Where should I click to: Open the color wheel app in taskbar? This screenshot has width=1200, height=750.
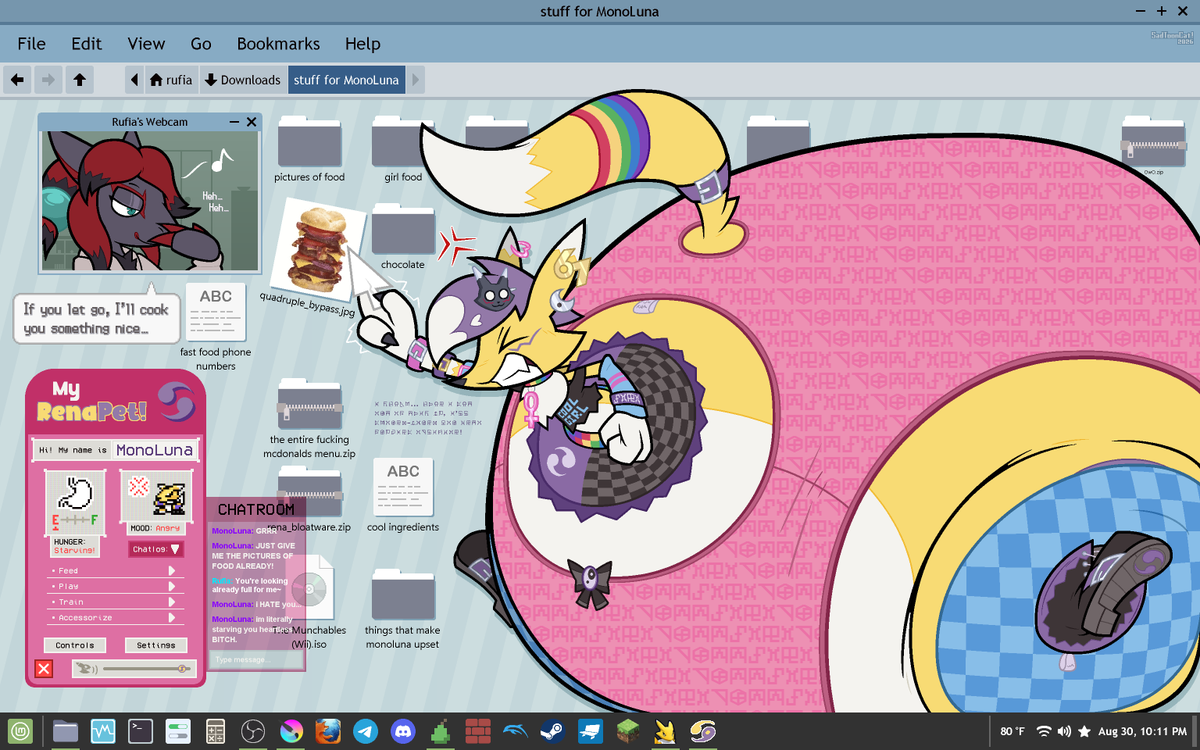(x=291, y=731)
